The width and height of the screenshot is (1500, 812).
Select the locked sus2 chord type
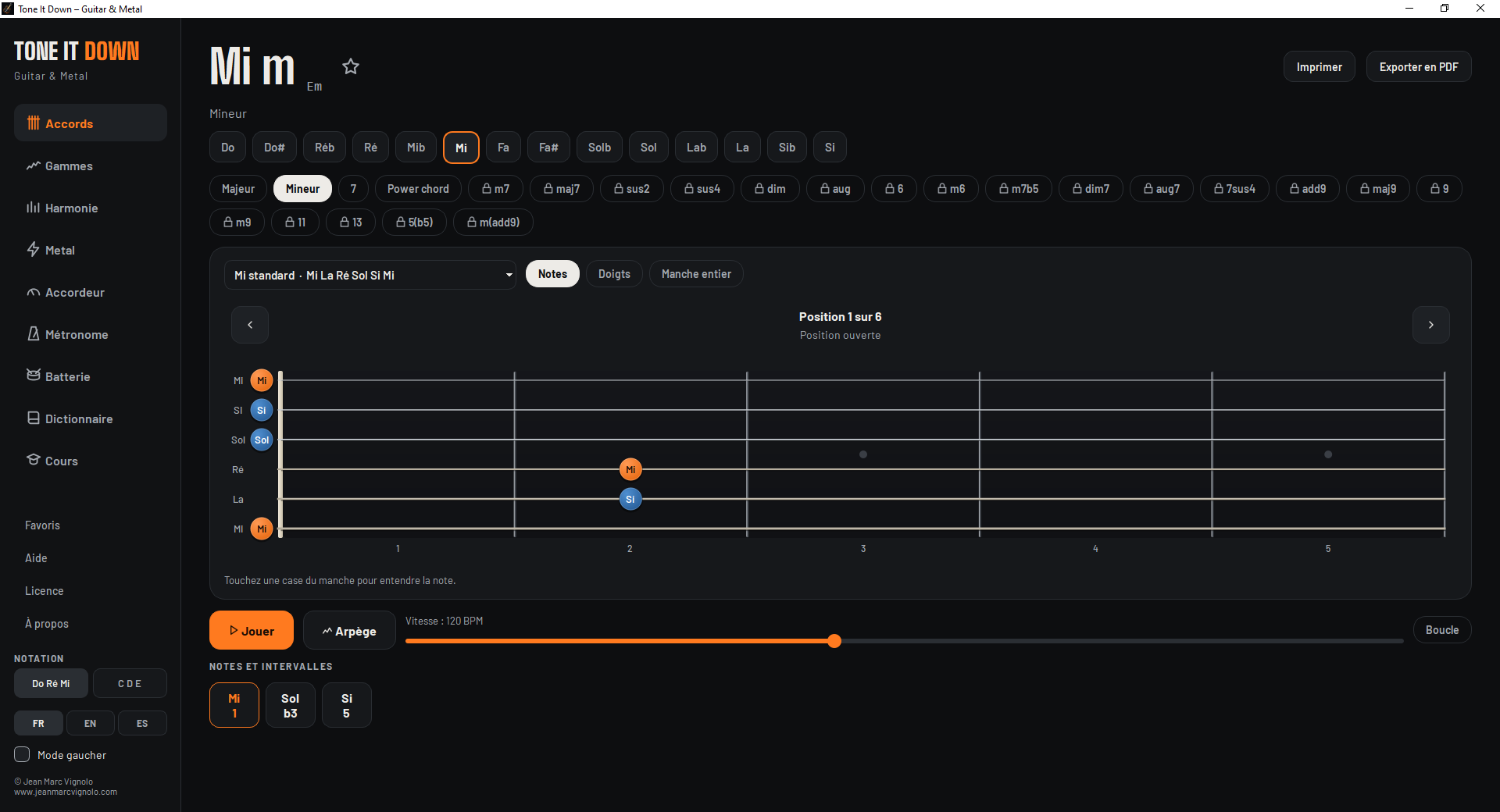[x=632, y=189]
